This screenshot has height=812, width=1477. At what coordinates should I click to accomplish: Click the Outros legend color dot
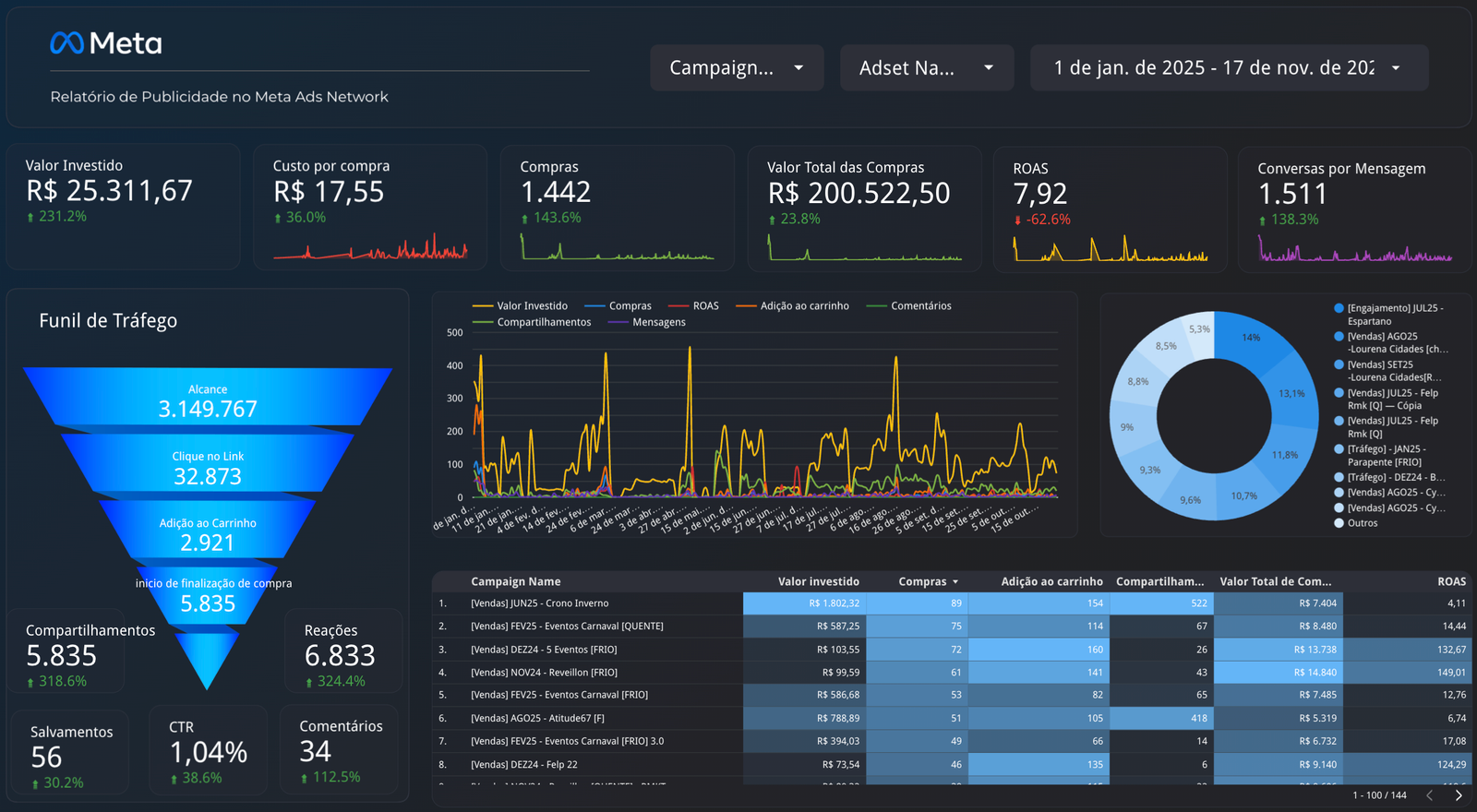(1339, 523)
